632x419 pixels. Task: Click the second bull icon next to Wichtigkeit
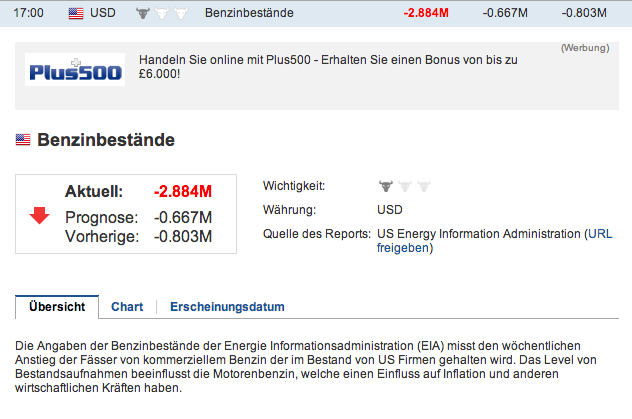pyautogui.click(x=404, y=186)
